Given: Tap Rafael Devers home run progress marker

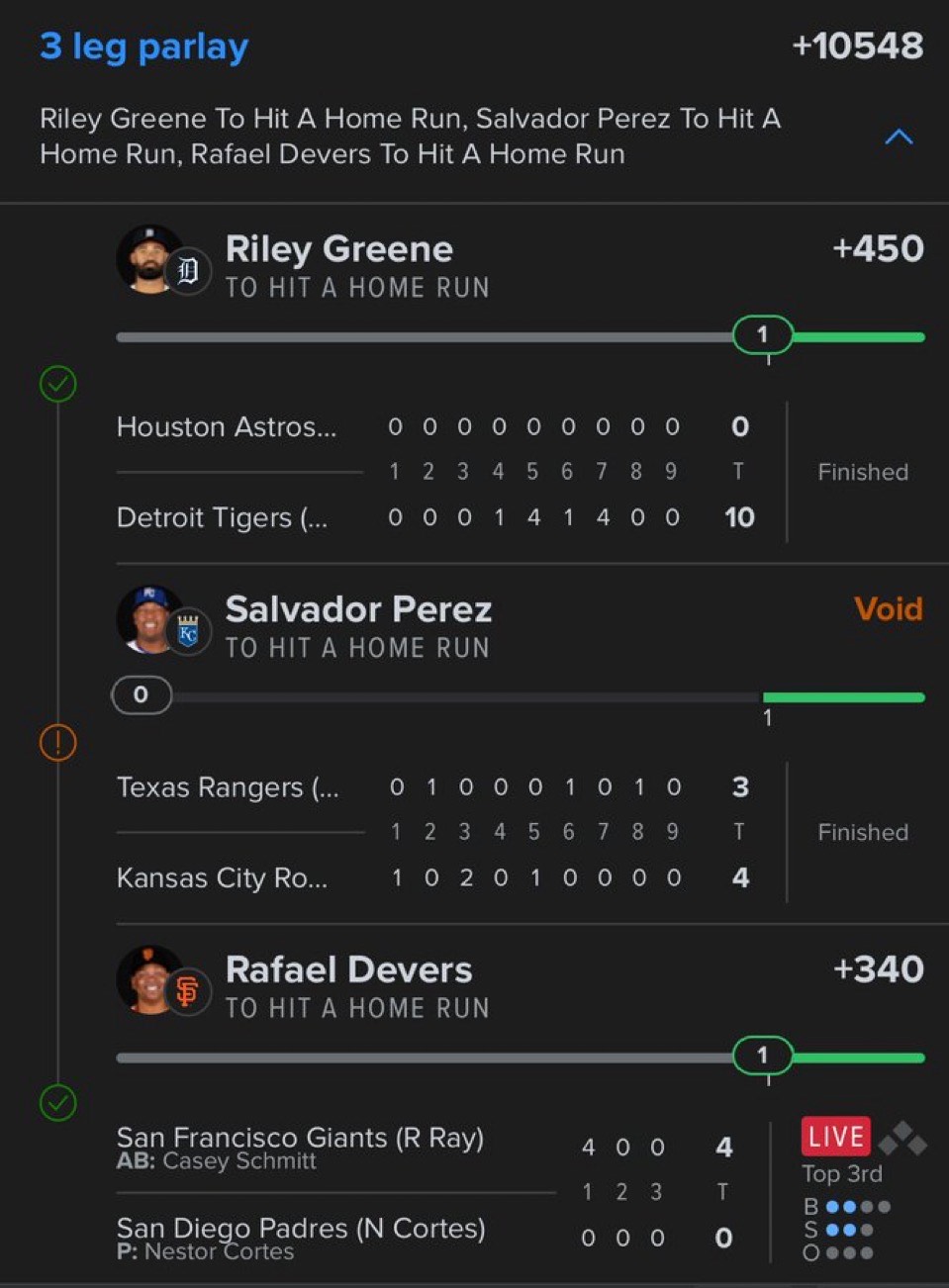Looking at the screenshot, I should point(762,1056).
